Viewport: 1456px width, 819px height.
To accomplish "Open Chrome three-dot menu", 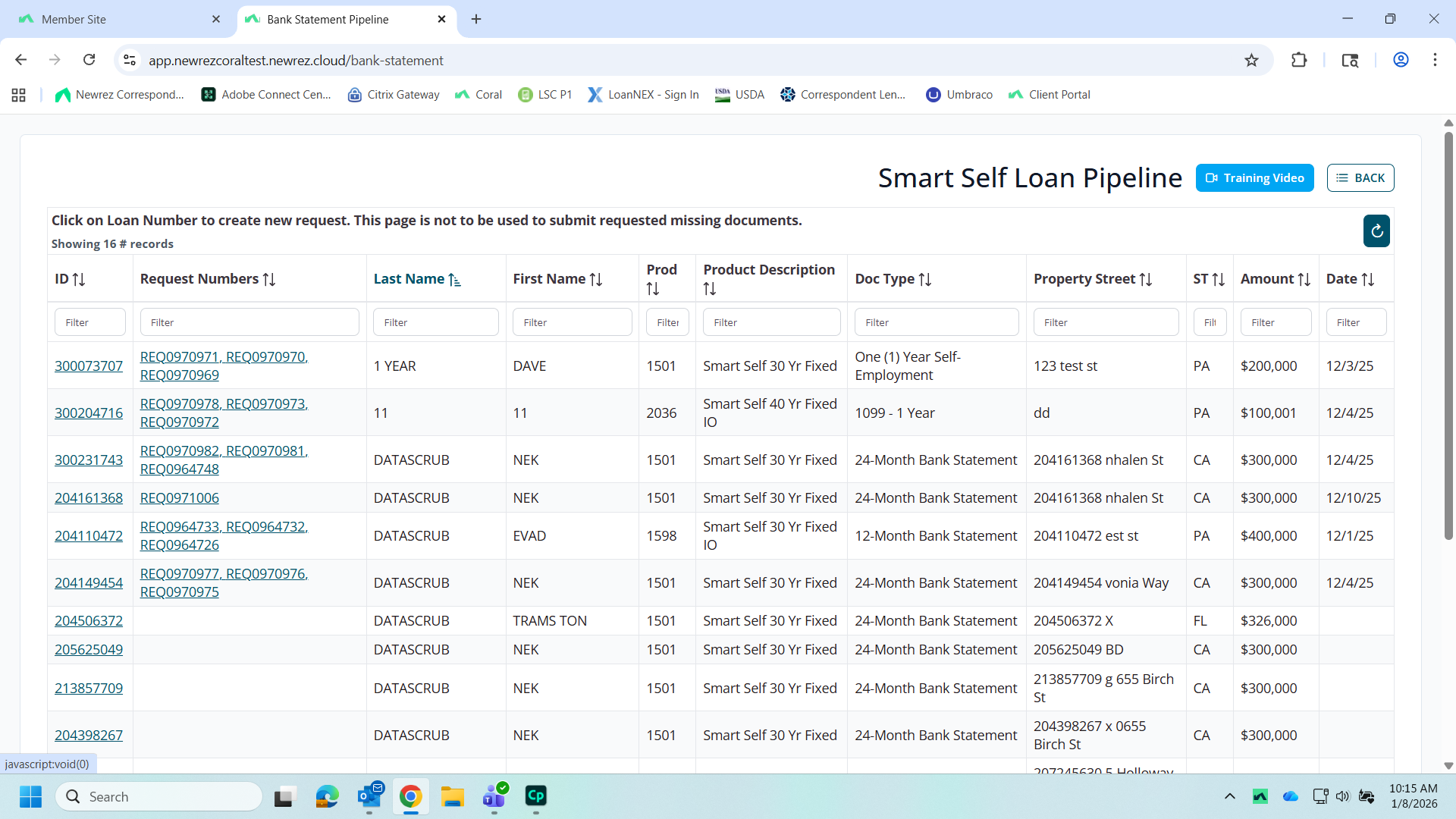I will click(x=1435, y=60).
